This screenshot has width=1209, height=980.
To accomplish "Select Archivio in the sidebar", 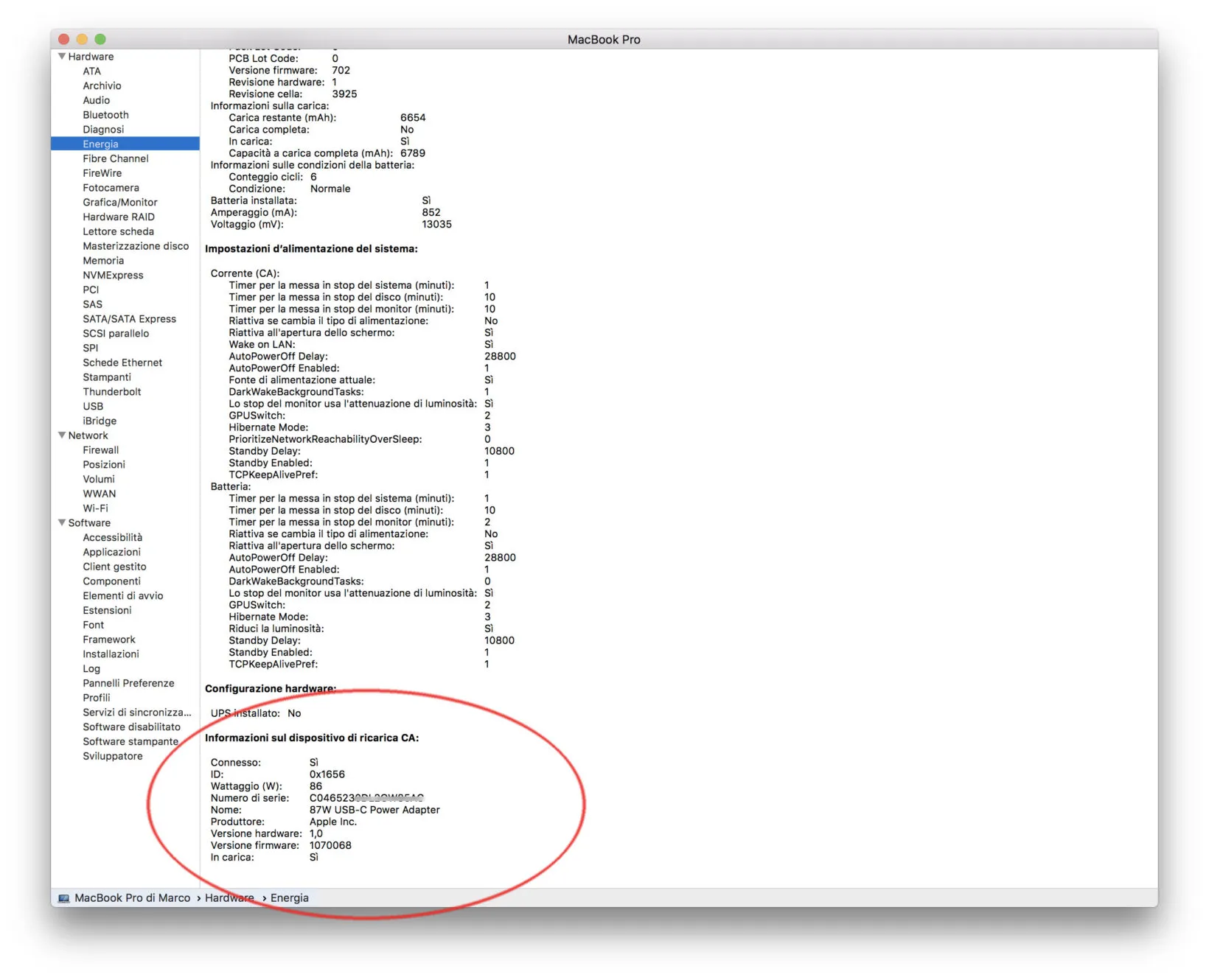I will click(102, 86).
